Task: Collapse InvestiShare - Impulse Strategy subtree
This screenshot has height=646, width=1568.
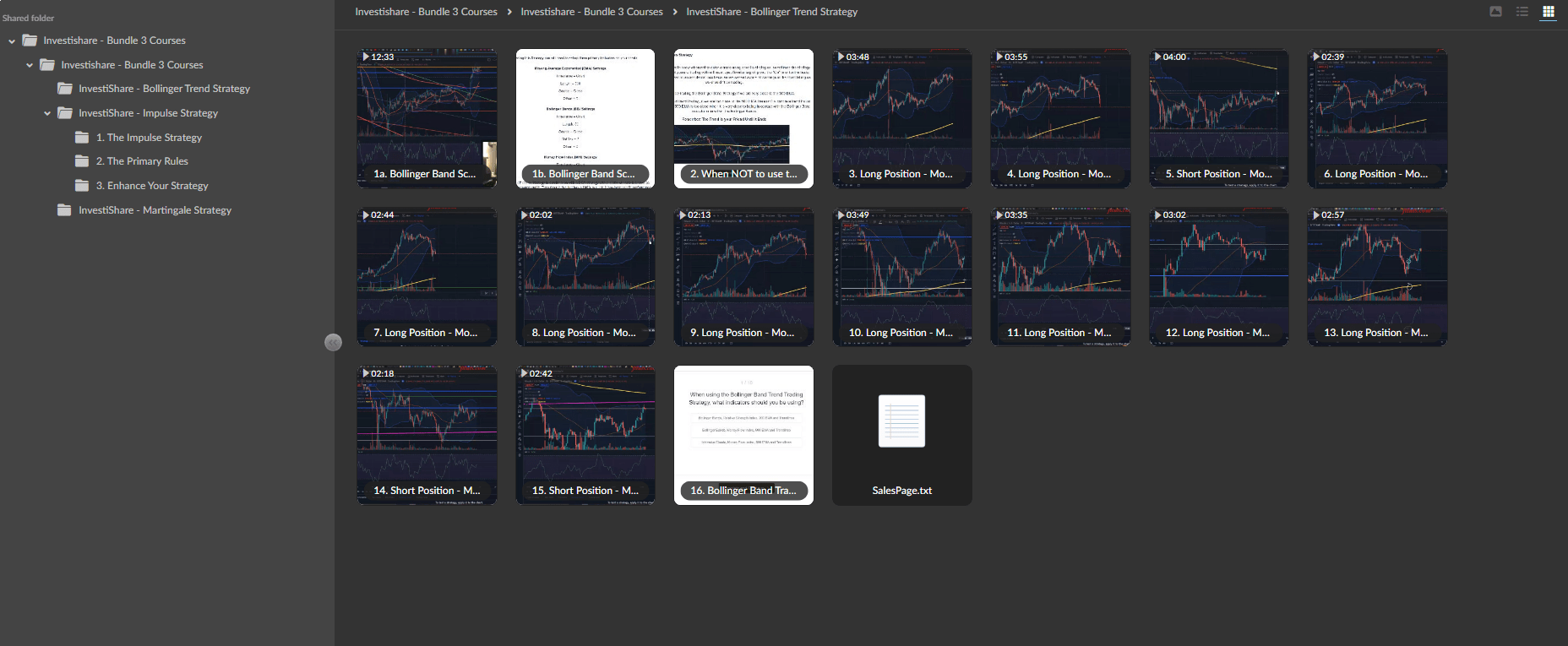Action: (x=47, y=113)
